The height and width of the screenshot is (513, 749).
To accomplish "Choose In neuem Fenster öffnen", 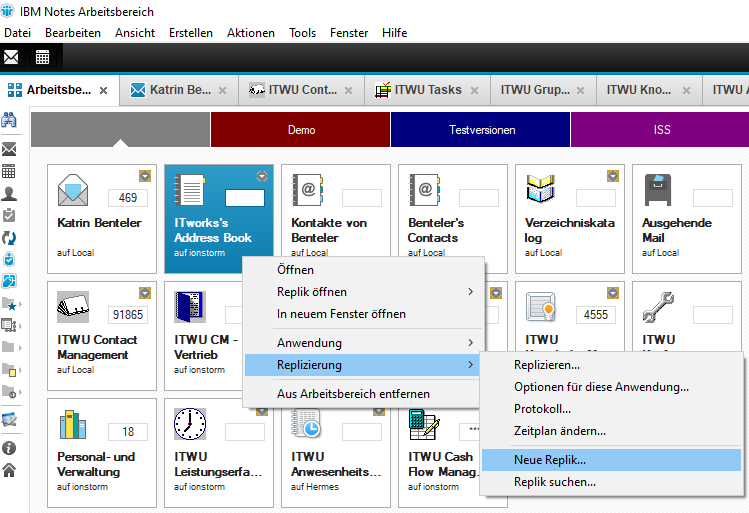I will point(364,314).
